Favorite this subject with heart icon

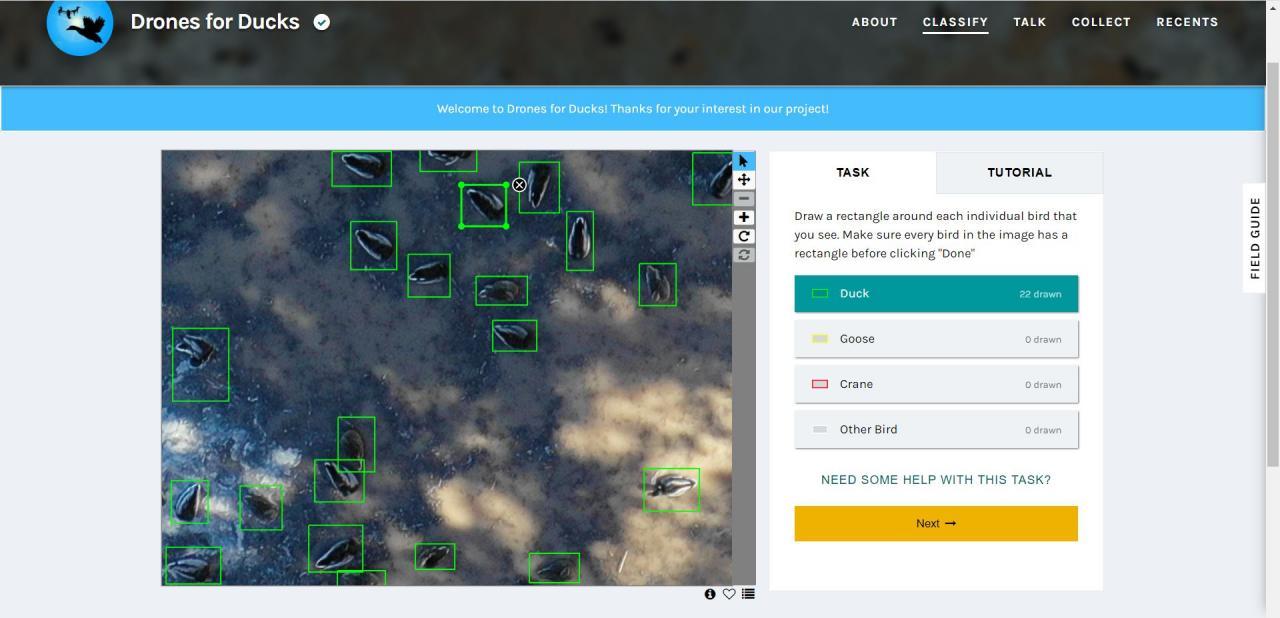(729, 594)
